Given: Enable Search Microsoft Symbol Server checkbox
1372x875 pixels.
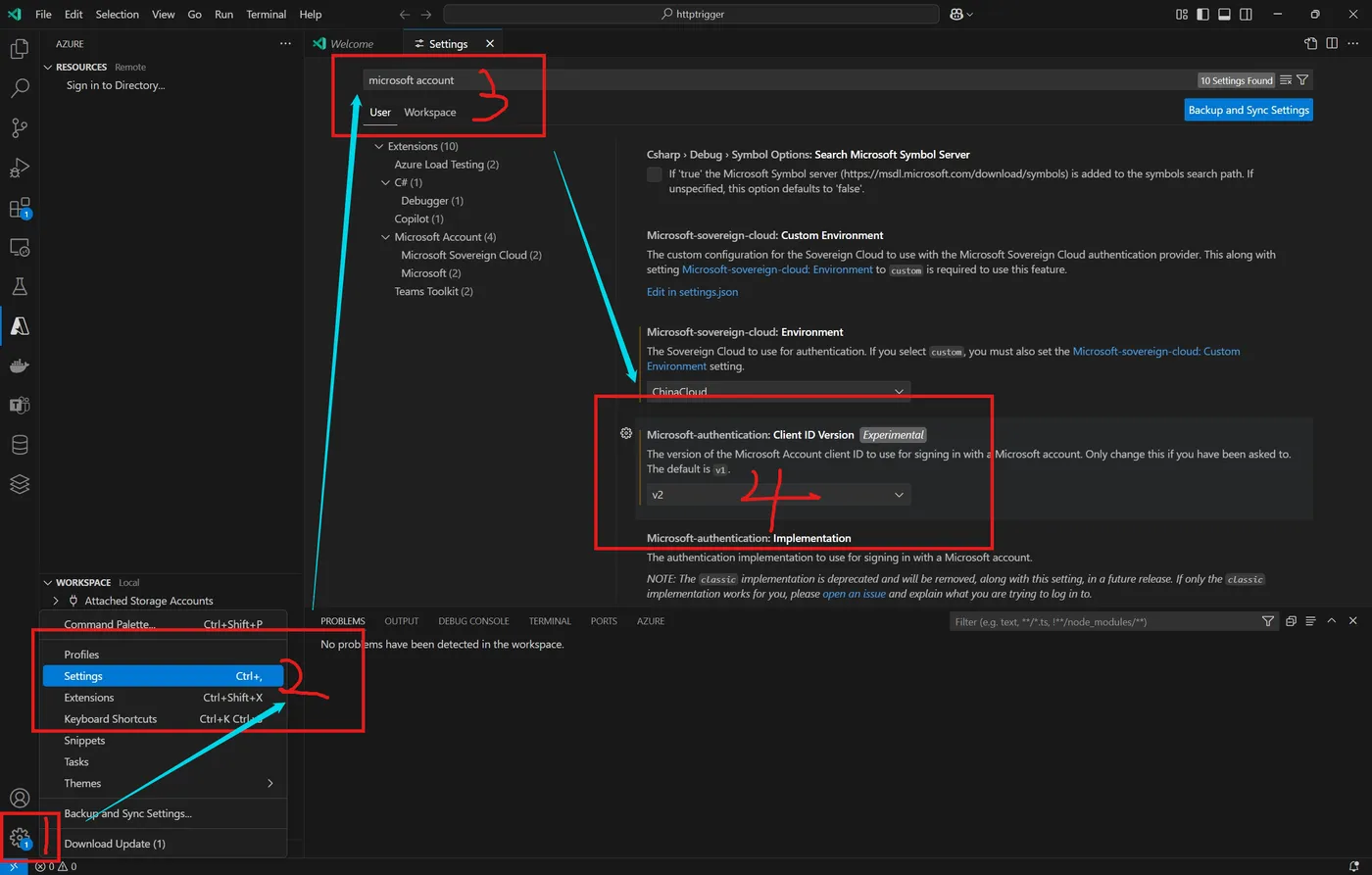Looking at the screenshot, I should [655, 174].
